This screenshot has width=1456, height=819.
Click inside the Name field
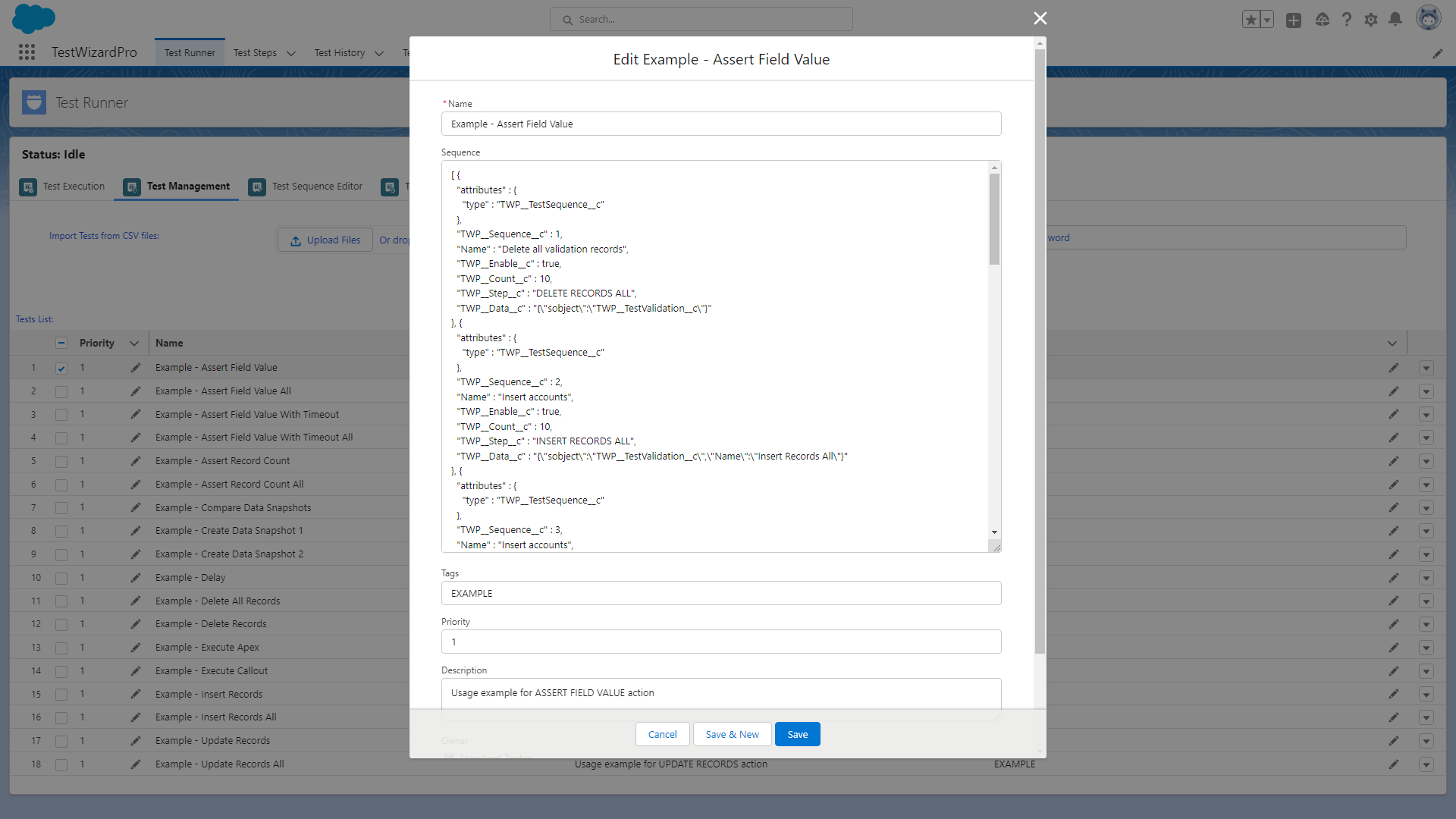click(x=720, y=124)
